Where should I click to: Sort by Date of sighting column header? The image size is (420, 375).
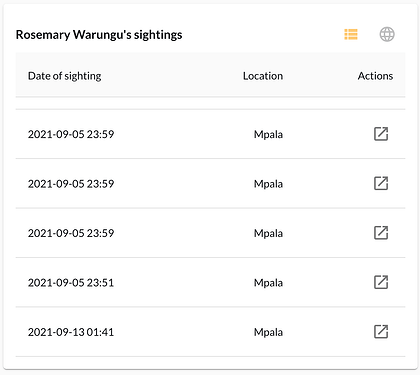(x=65, y=76)
